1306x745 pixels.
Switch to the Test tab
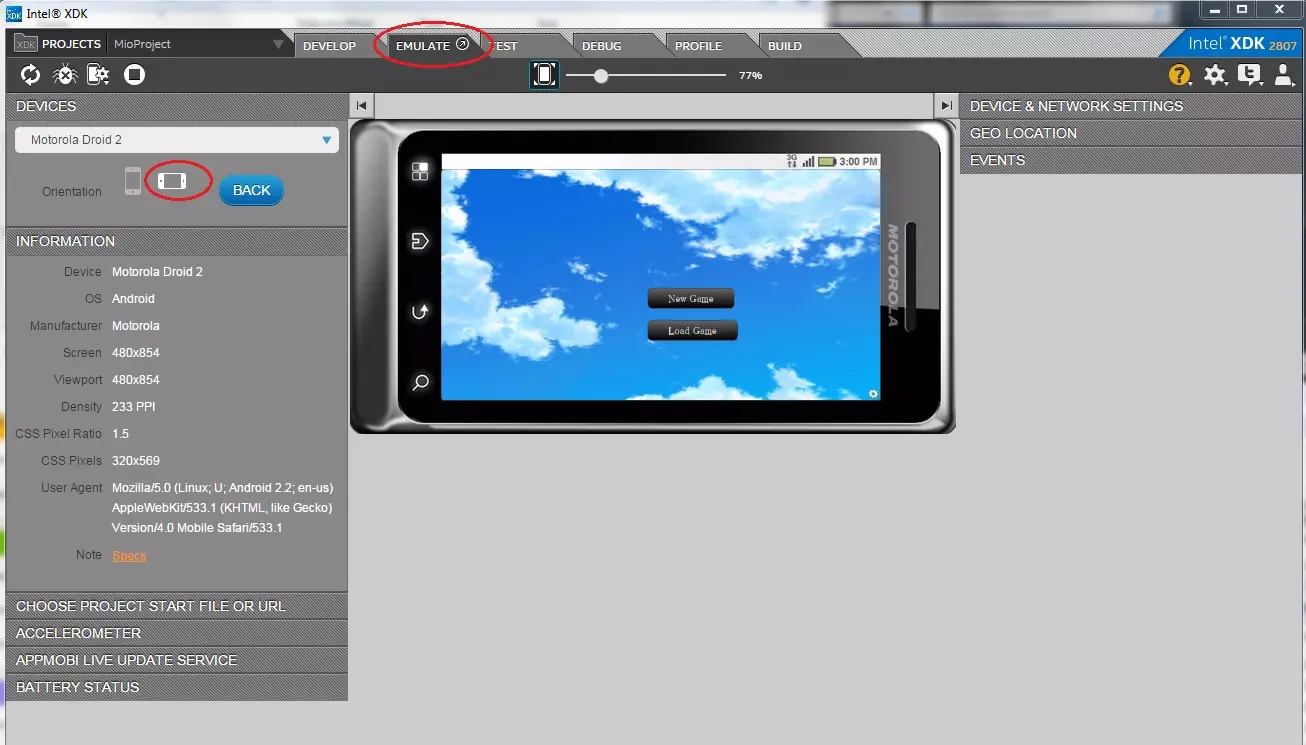coord(506,45)
